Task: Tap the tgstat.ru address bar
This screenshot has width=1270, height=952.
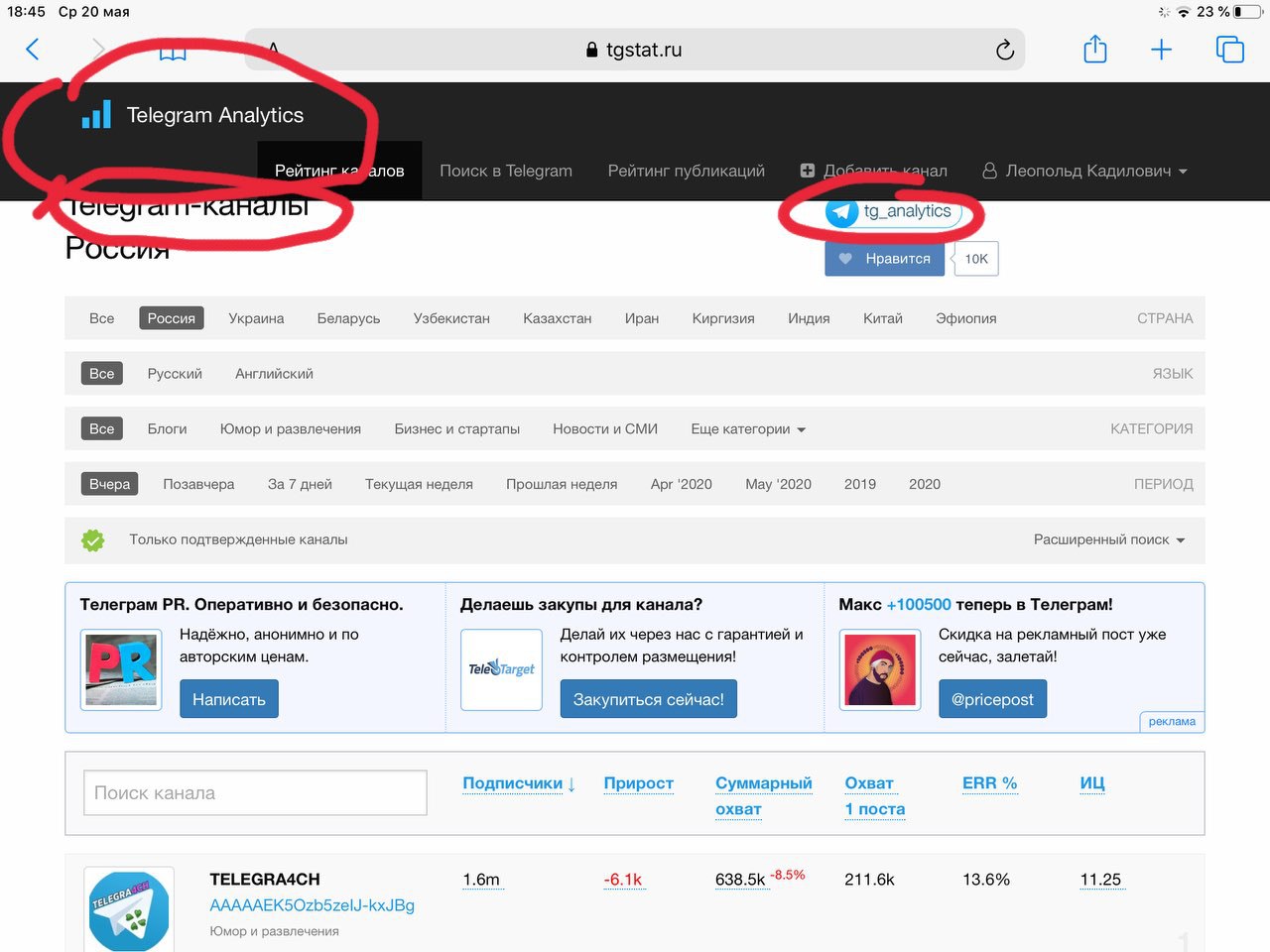Action: 635,50
